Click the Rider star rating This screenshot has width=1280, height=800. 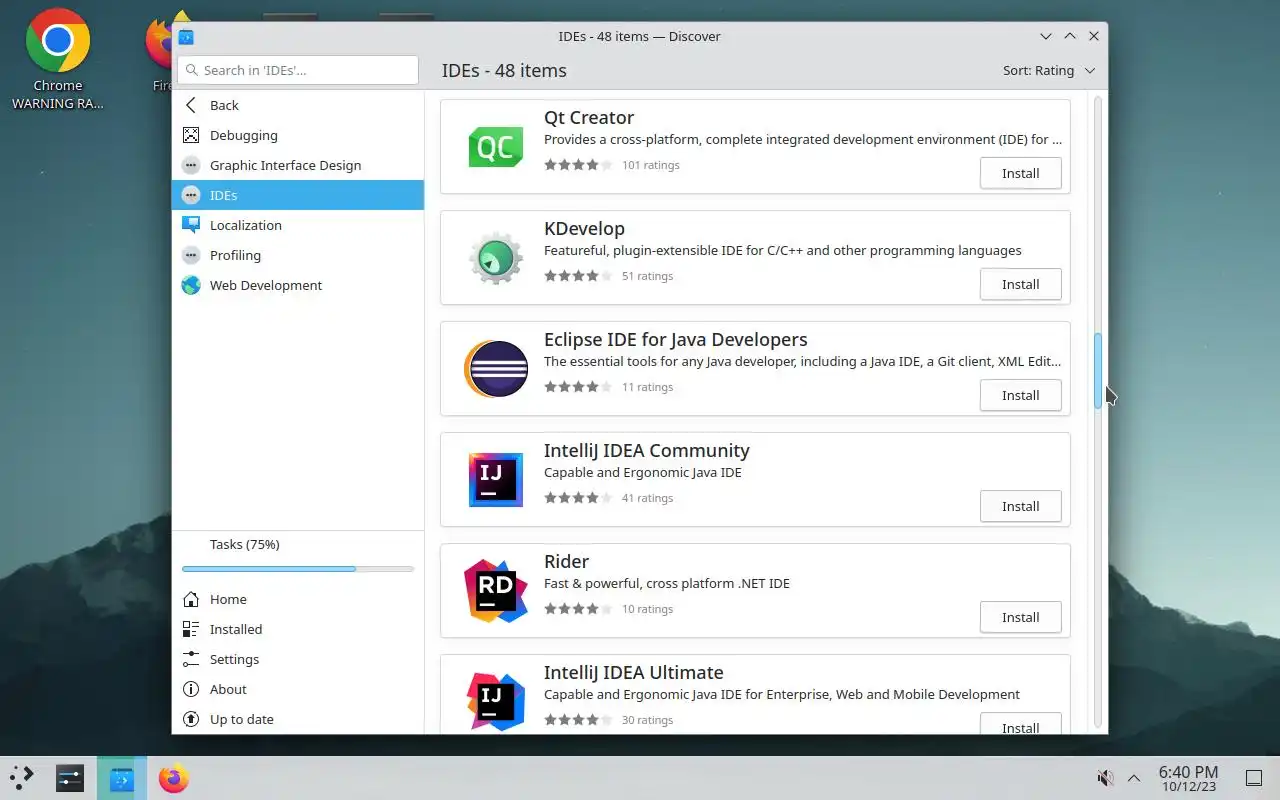pyautogui.click(x=578, y=609)
